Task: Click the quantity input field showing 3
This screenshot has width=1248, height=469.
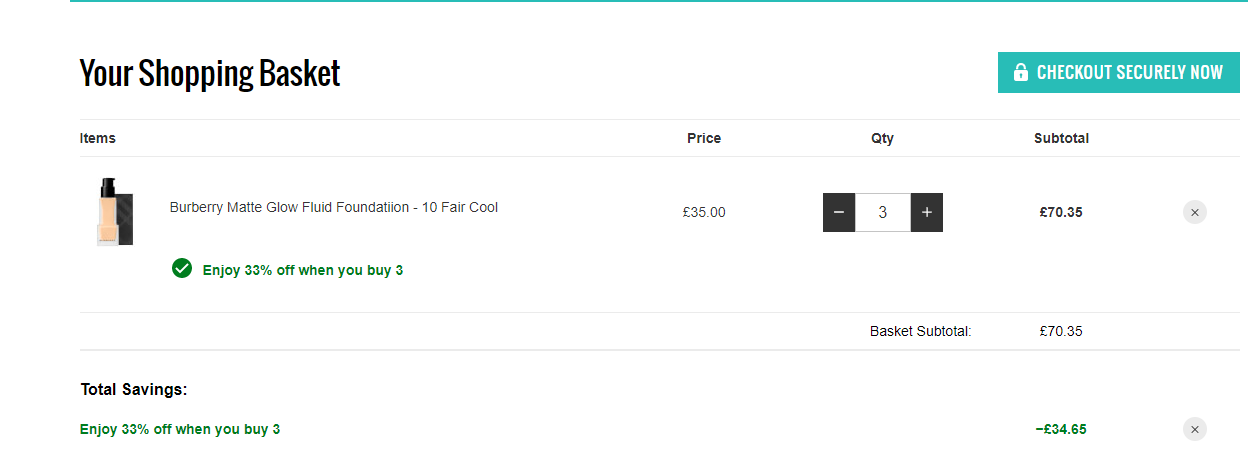Action: 883,212
